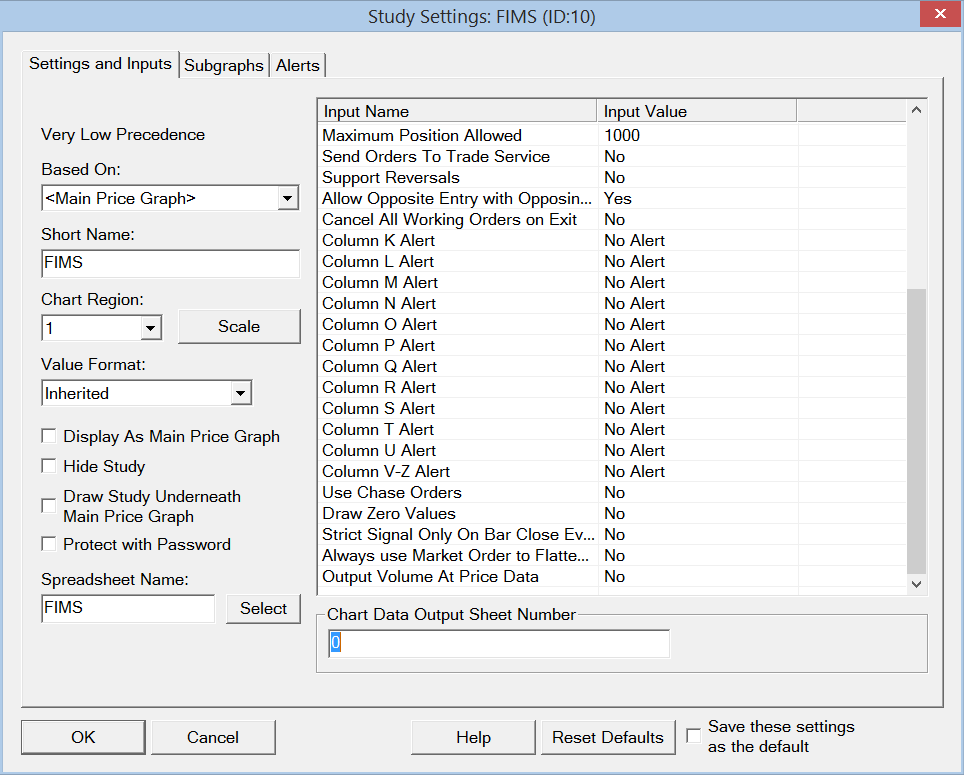Open the Value Format dropdown

(x=240, y=394)
